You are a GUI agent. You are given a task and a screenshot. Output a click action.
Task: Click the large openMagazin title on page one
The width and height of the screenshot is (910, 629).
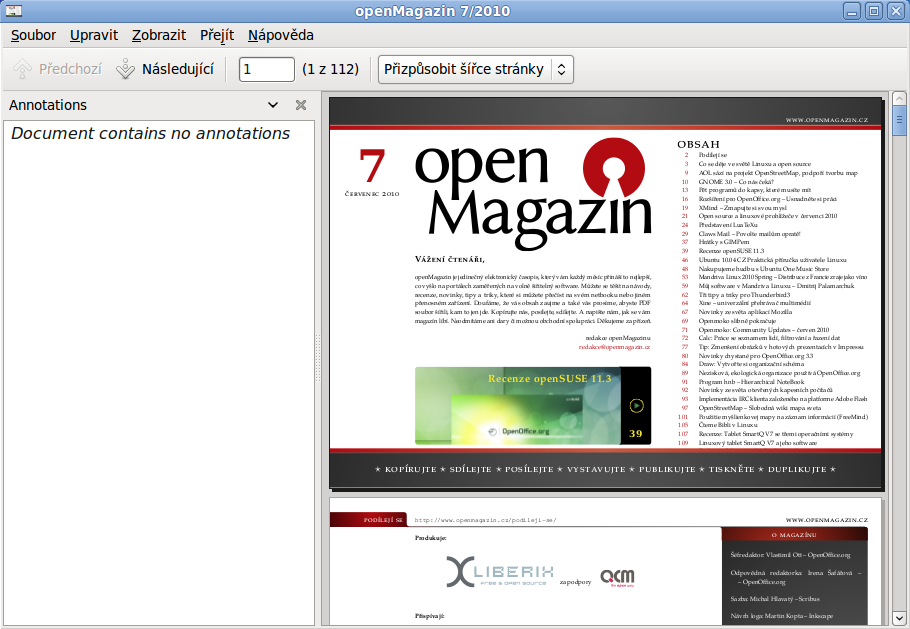tap(533, 195)
